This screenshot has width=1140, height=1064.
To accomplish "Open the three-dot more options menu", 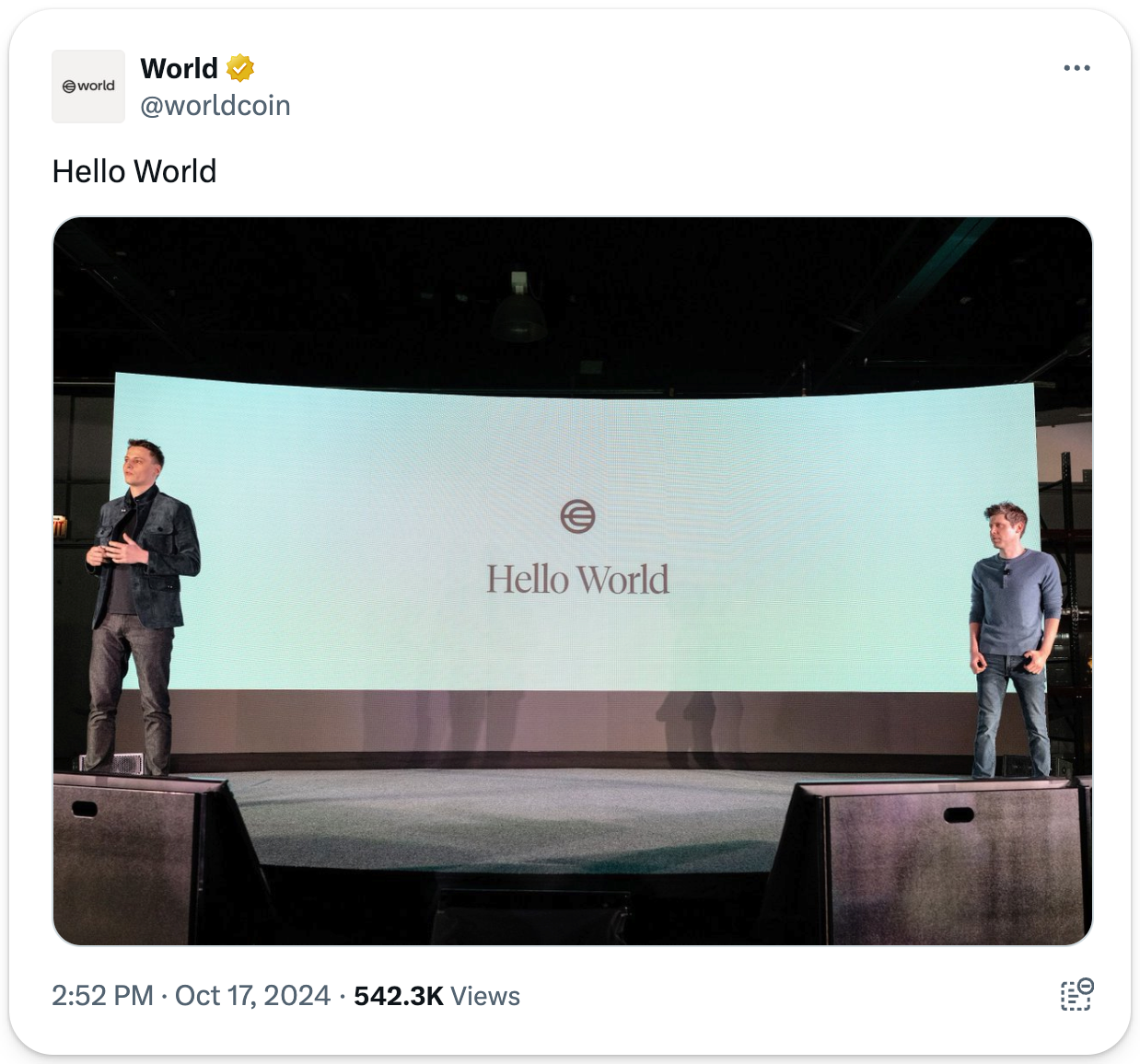I will point(1076,68).
